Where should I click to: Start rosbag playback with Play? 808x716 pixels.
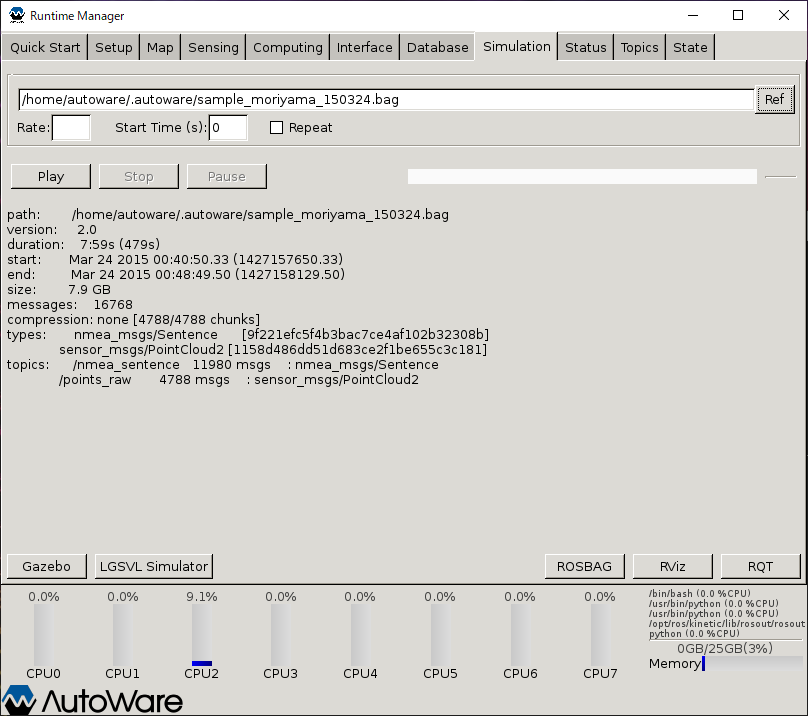[x=50, y=177]
